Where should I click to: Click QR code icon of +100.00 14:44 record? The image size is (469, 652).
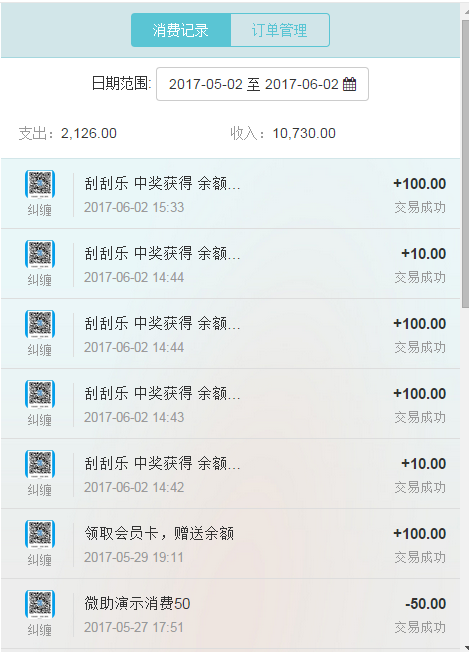click(x=40, y=324)
